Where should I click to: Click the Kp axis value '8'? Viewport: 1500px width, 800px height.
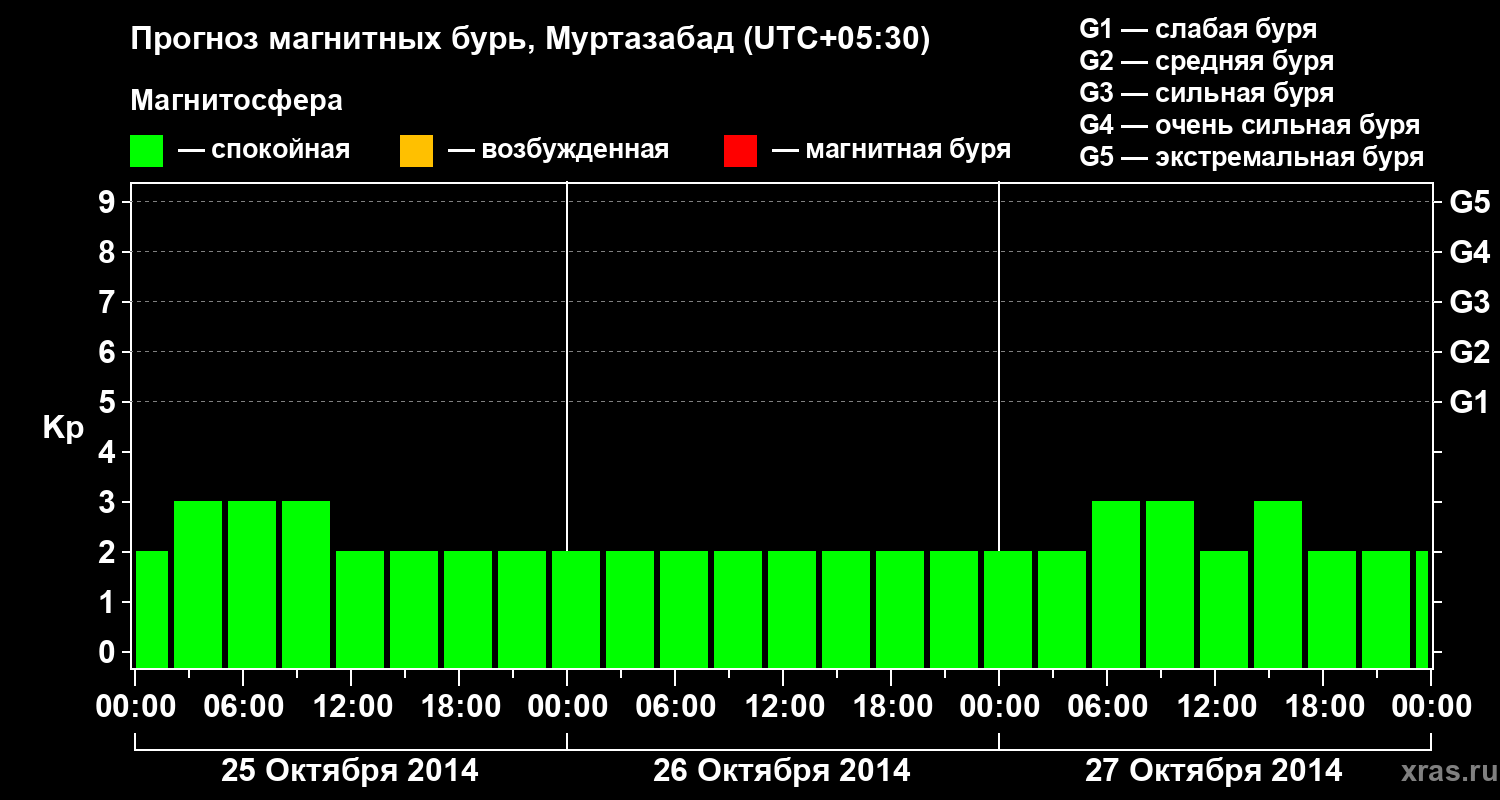point(109,252)
